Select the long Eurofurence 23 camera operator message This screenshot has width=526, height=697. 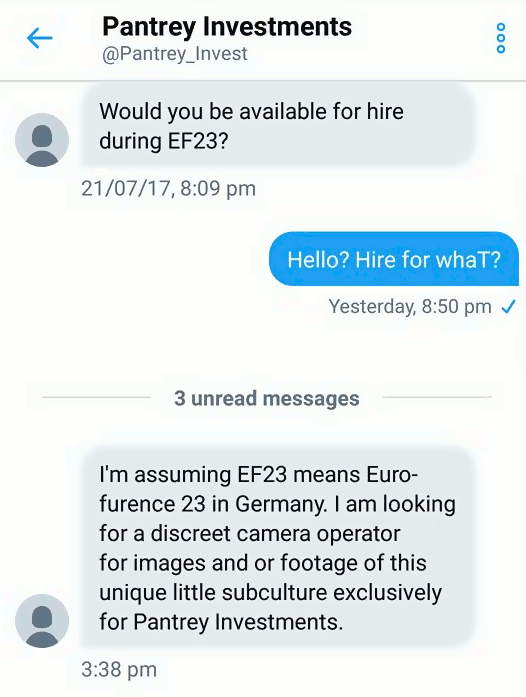coord(277,547)
